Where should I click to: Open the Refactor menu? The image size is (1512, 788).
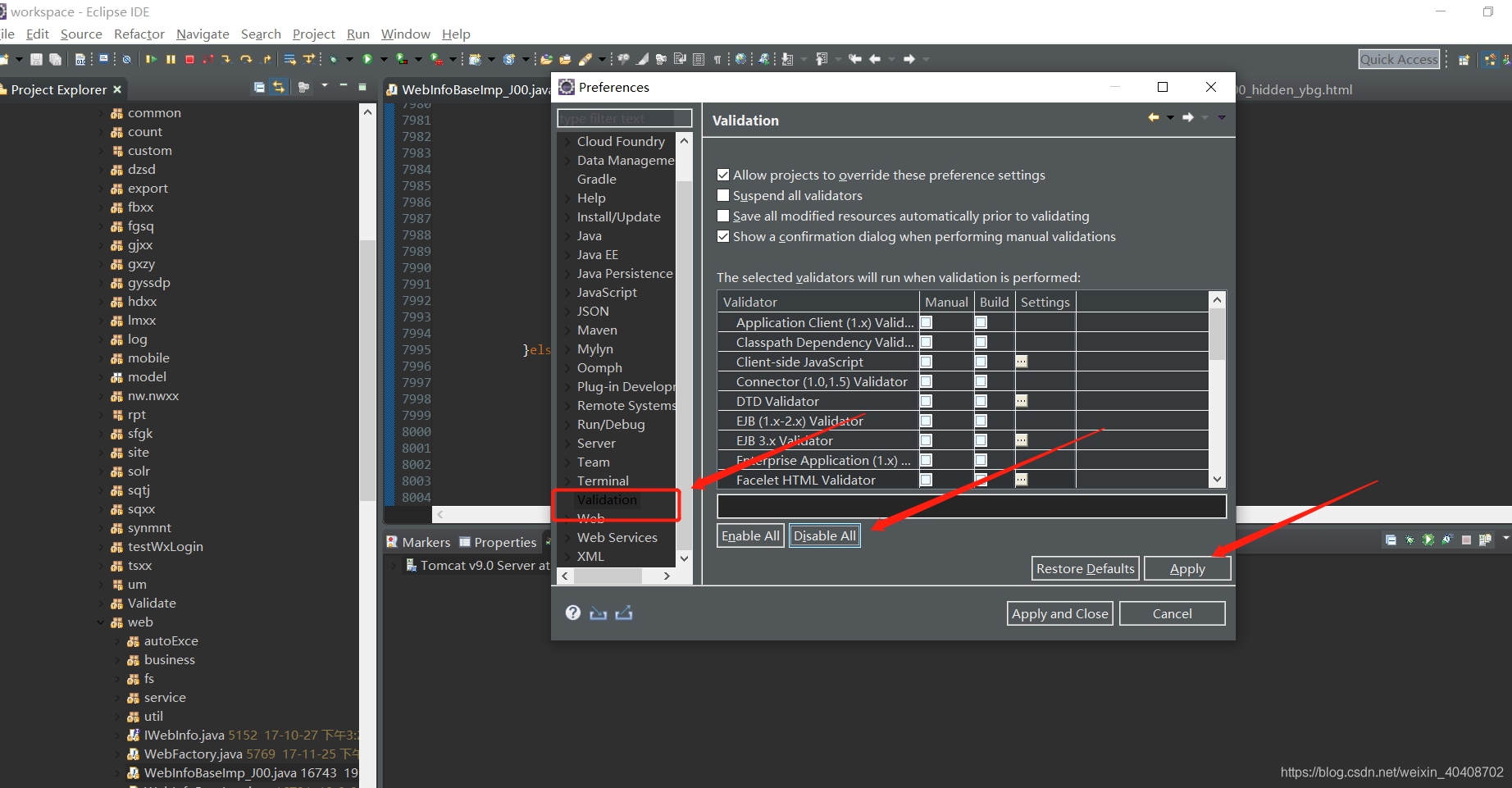[139, 34]
